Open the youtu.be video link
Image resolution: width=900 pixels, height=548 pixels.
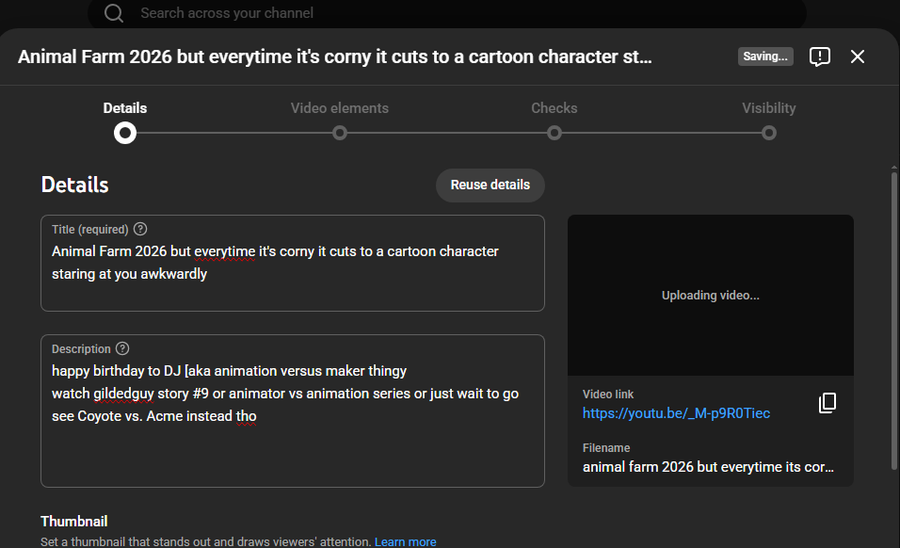click(x=676, y=413)
